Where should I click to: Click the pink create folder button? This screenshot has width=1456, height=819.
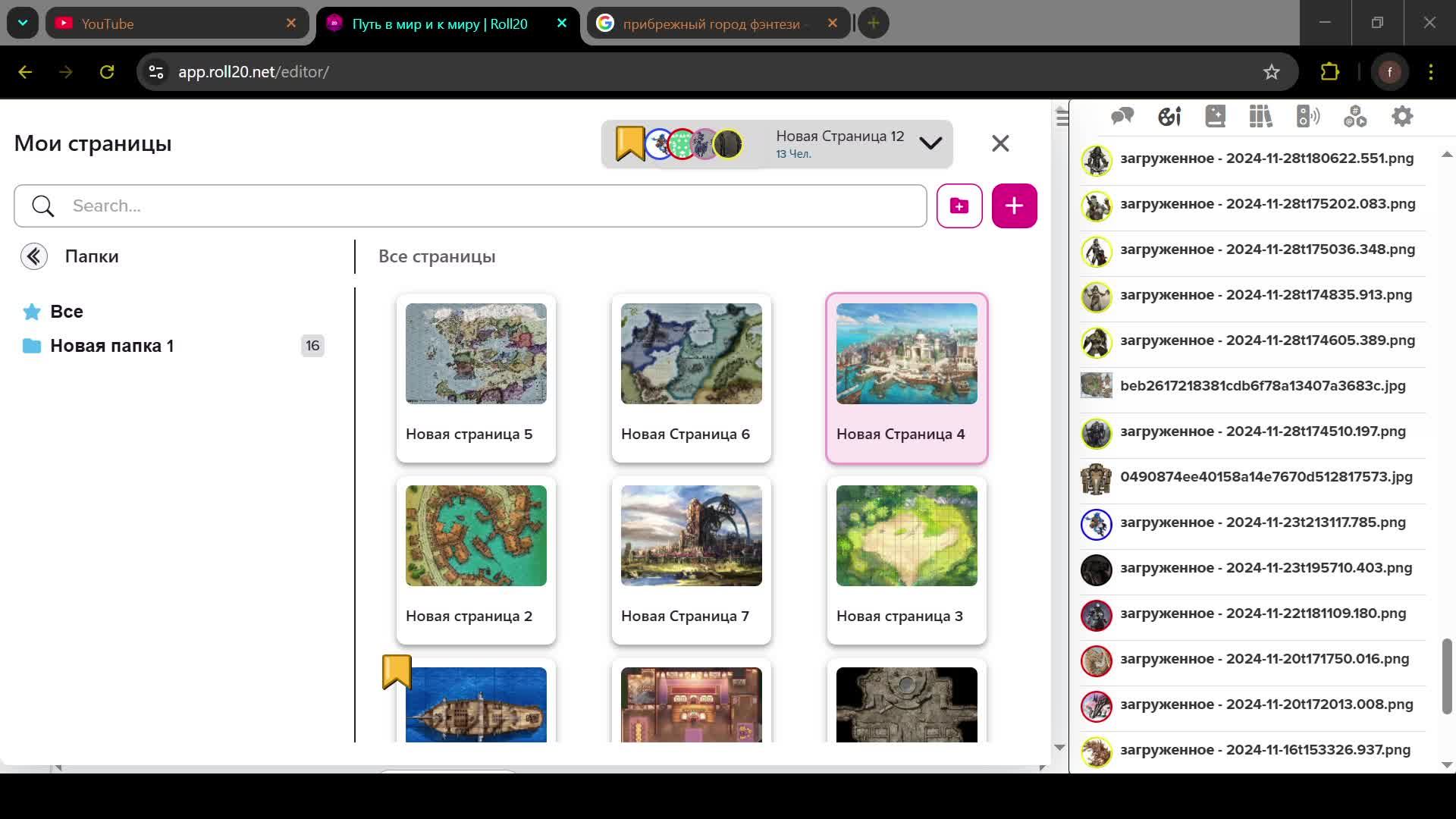click(x=959, y=206)
